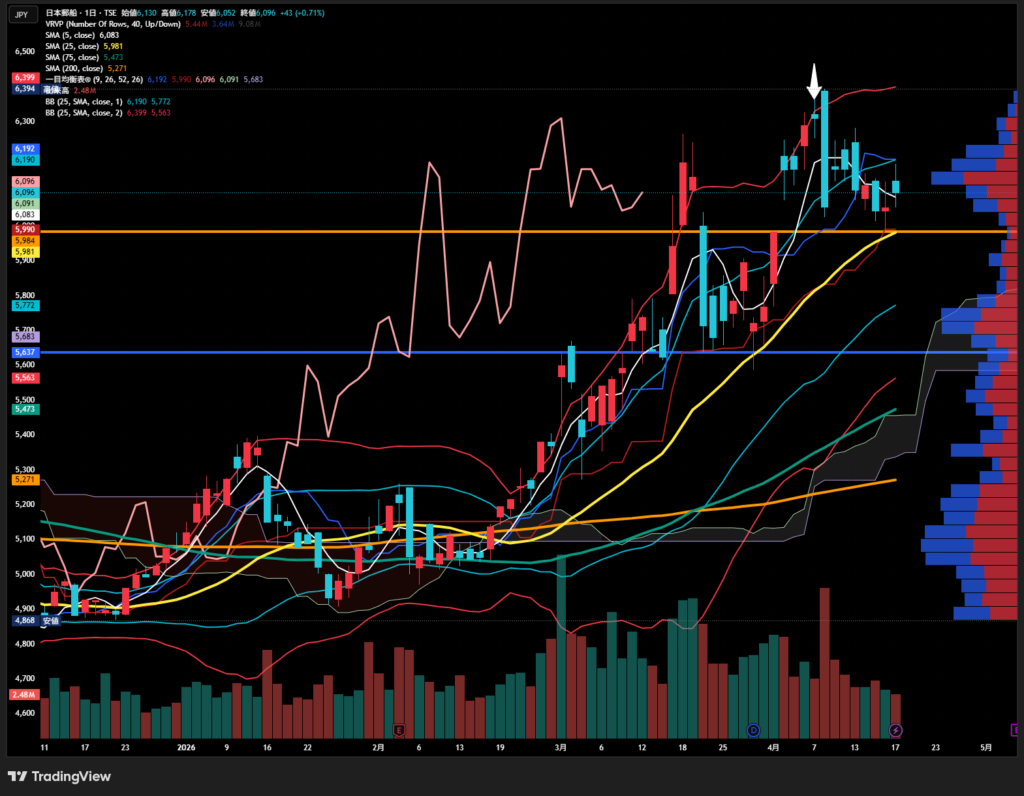The height and width of the screenshot is (796, 1024).
Task: Click the red earnings E marker icon
Action: 400,729
